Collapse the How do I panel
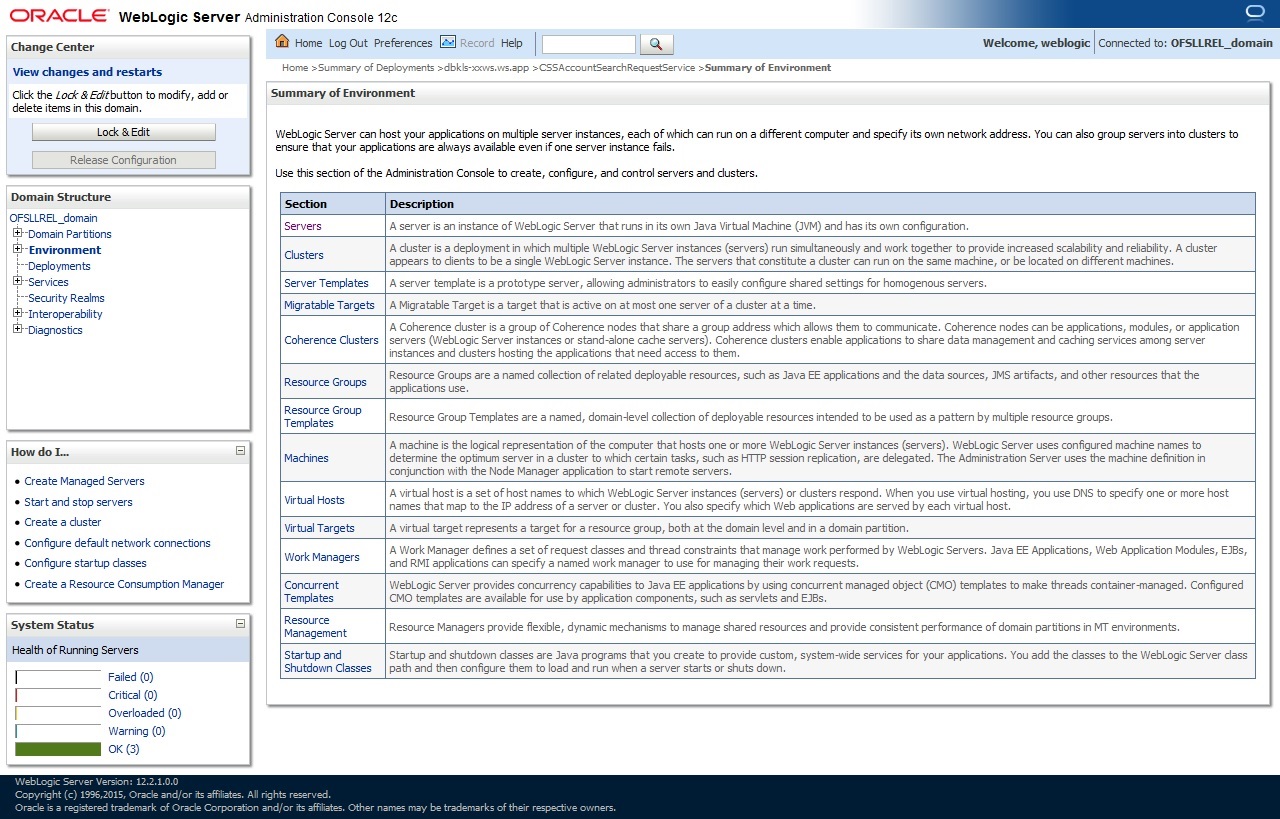 pyautogui.click(x=240, y=451)
